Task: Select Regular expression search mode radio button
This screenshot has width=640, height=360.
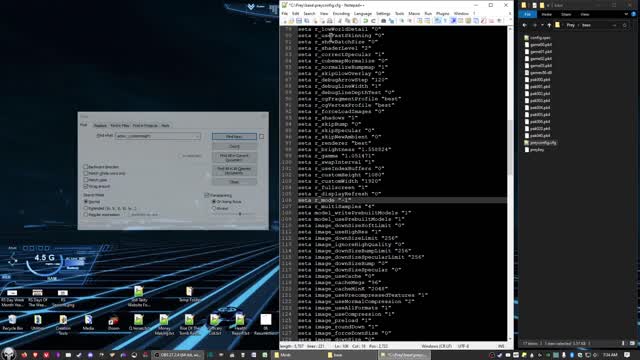Action: coord(86,215)
